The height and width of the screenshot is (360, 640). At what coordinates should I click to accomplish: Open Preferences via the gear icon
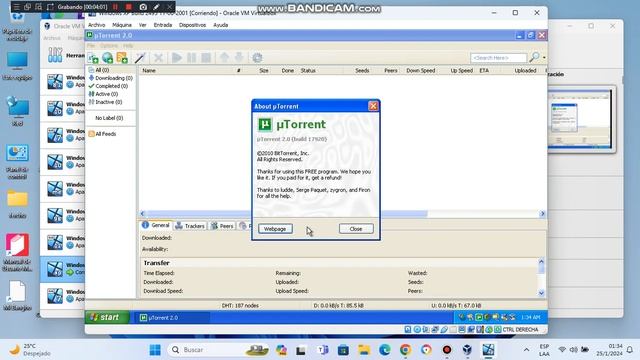tap(257, 58)
